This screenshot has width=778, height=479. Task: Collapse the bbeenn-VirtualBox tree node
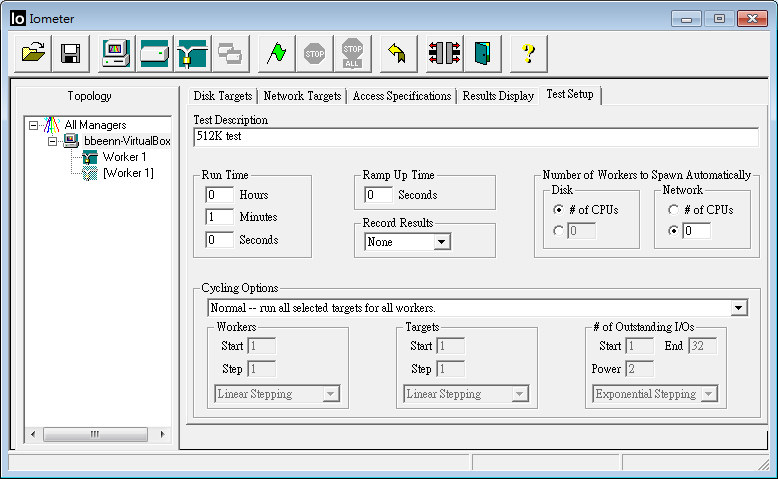tap(52, 141)
